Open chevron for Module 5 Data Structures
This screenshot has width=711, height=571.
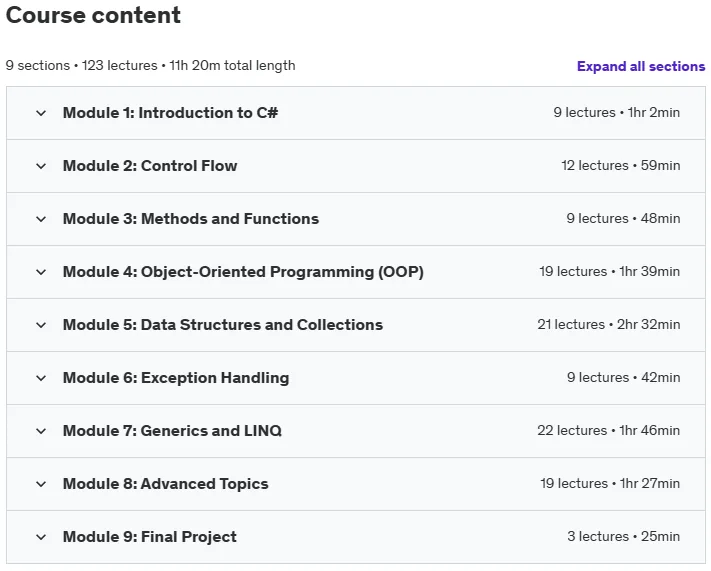point(41,325)
